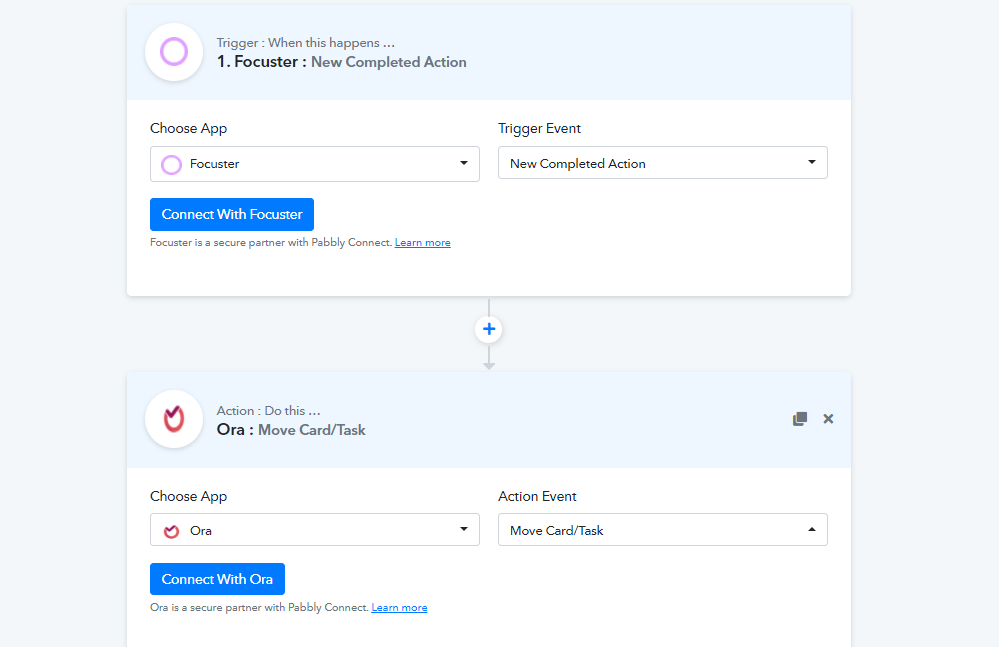Open the Move Card/Task action event dropdown

[663, 530]
